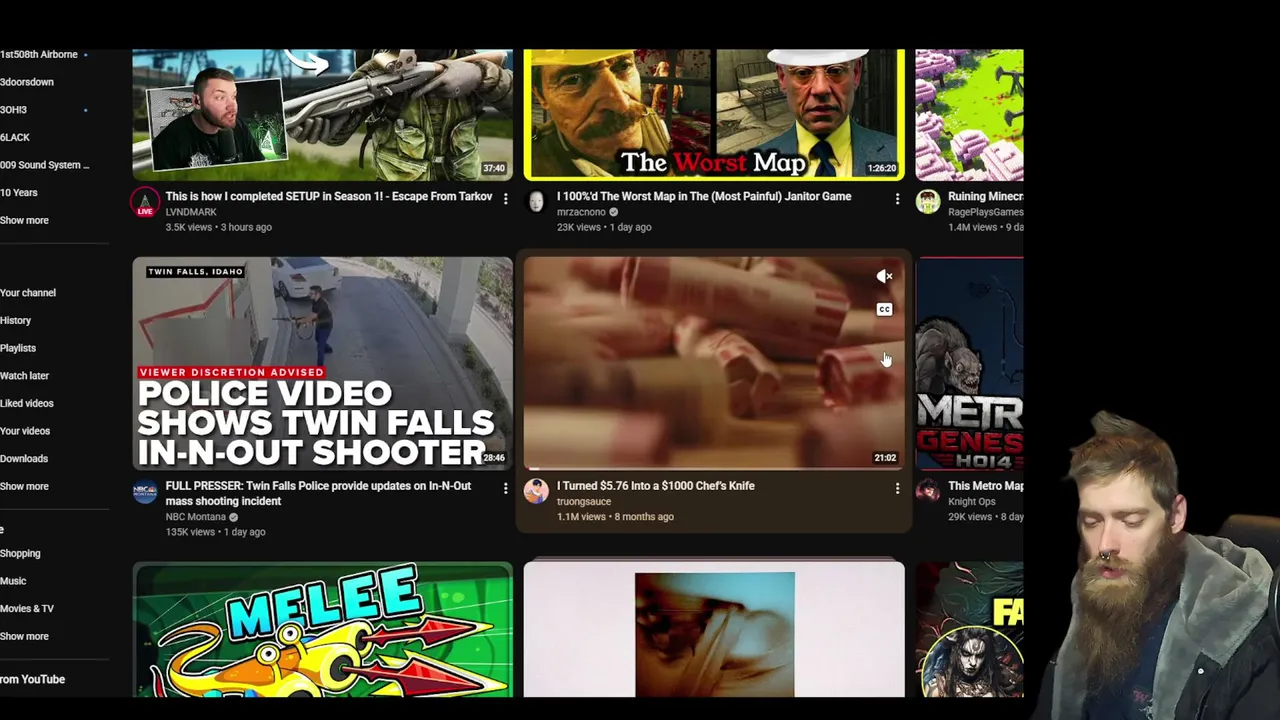This screenshot has height=720, width=1280.
Task: Open Liked videos
Action: click(27, 403)
